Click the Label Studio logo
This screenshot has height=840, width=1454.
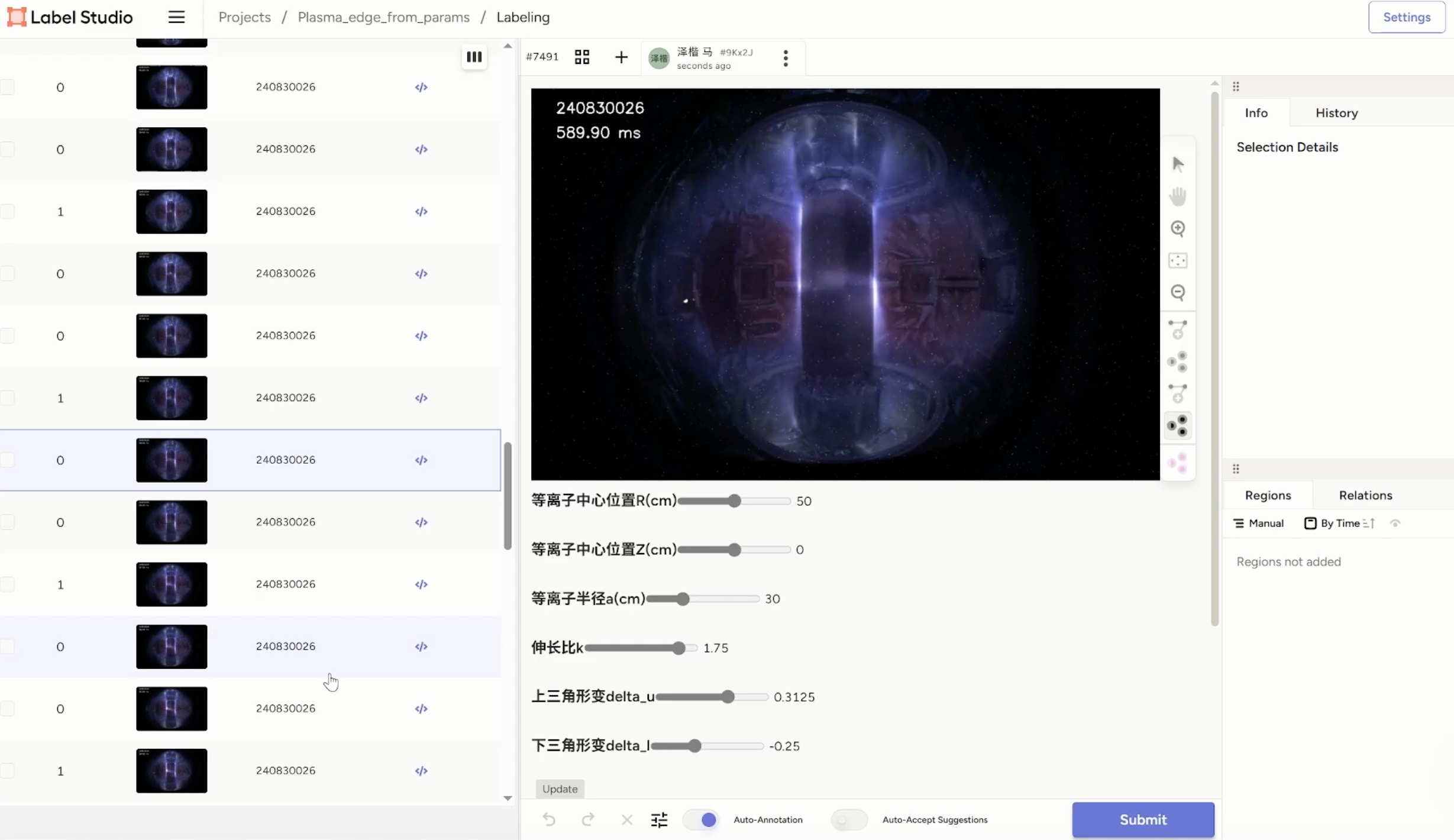tap(70, 17)
